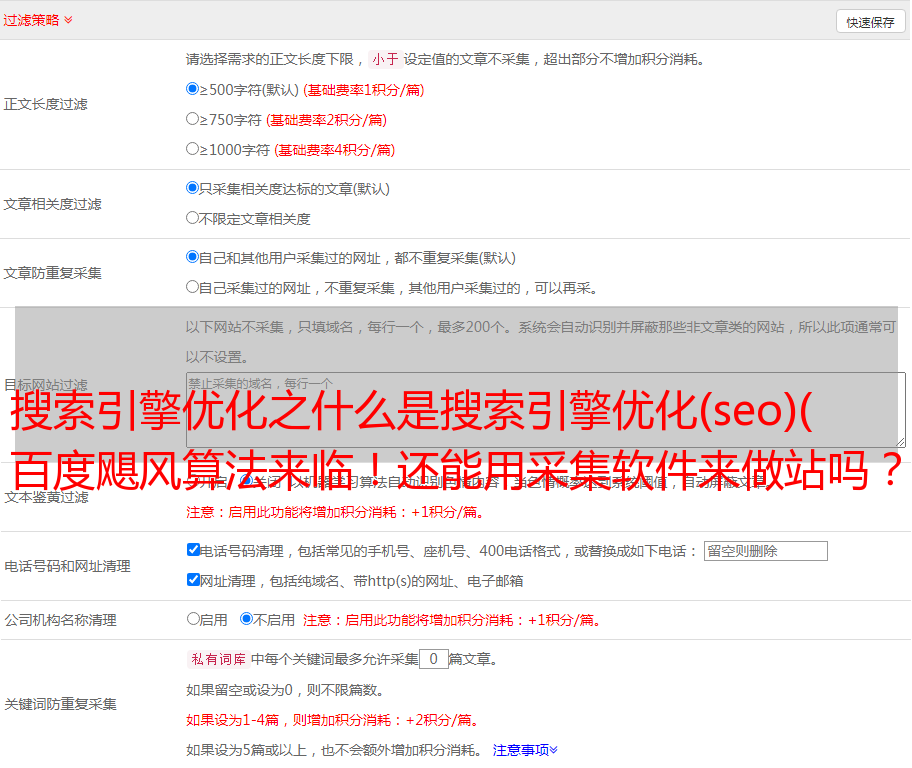Click the 私有词库 tag

click(x=219, y=659)
